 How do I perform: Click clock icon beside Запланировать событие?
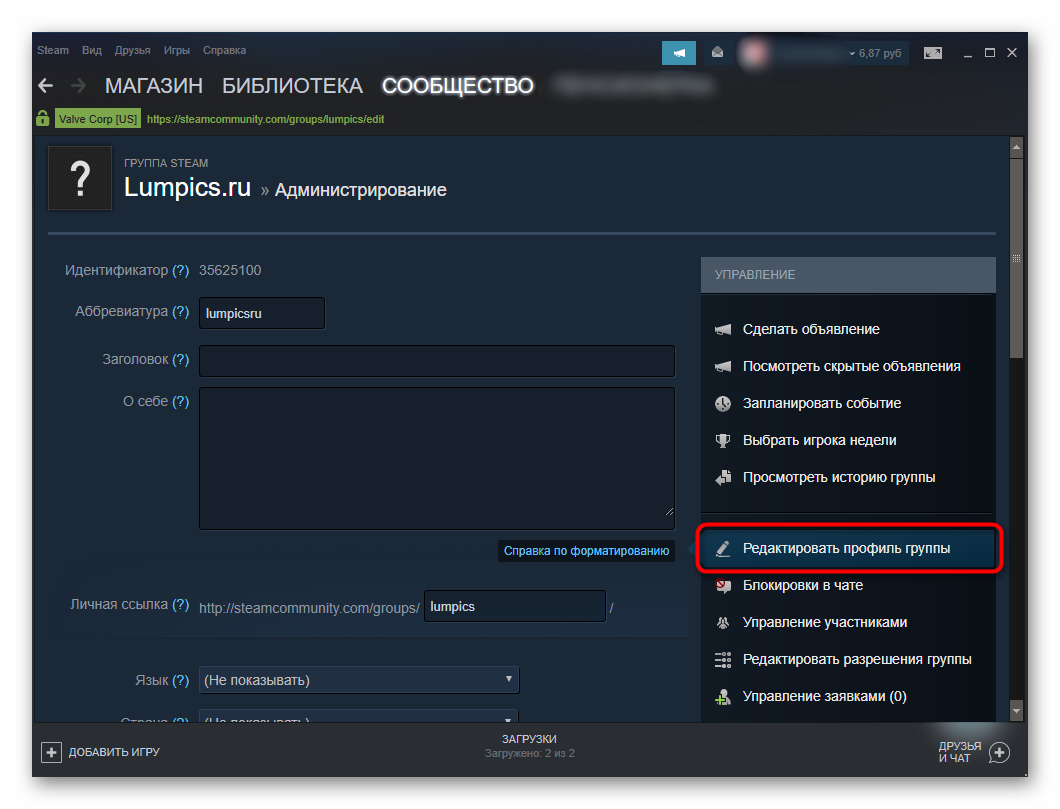[x=723, y=403]
